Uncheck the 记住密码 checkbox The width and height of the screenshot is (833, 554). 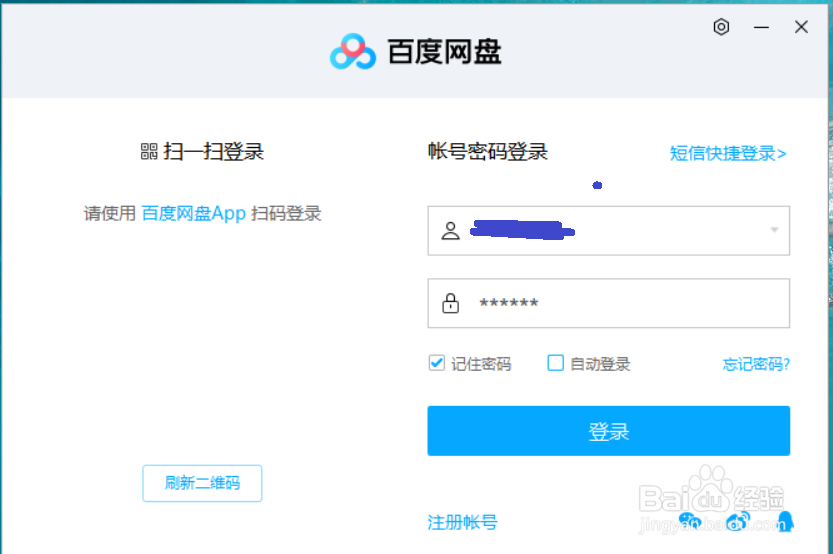[x=437, y=363]
